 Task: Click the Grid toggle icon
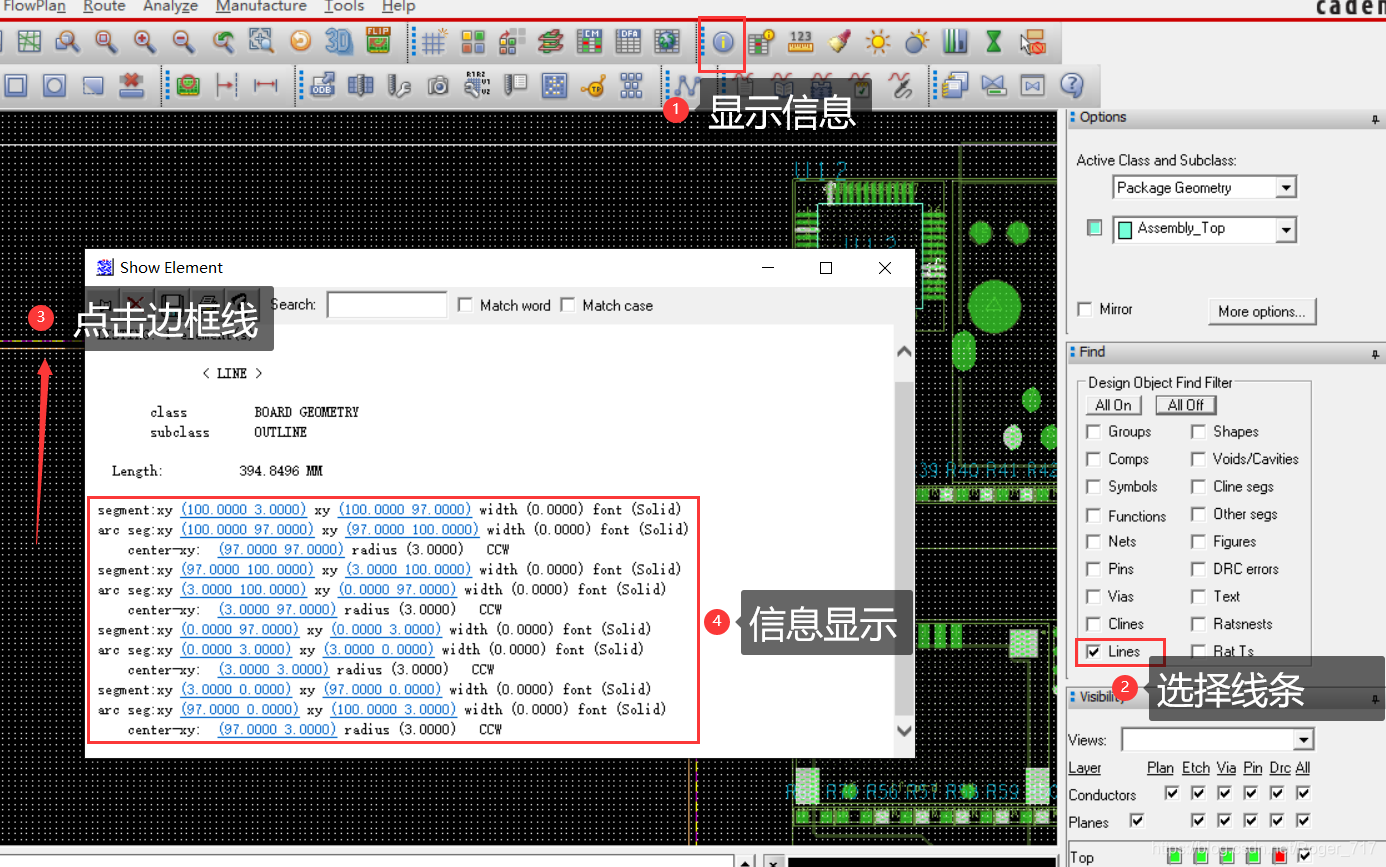click(433, 42)
